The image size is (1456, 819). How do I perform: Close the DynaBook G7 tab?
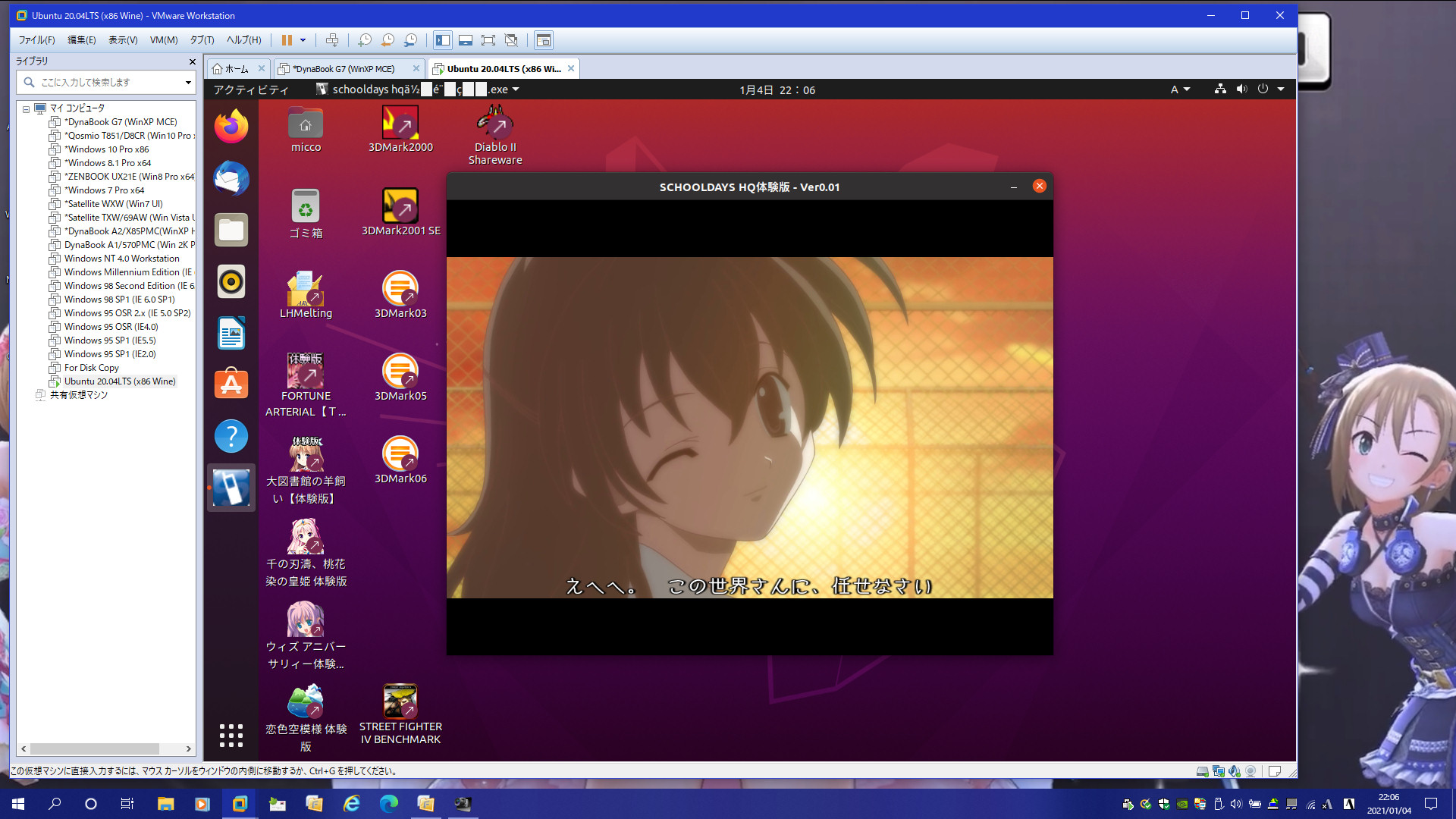tap(416, 68)
